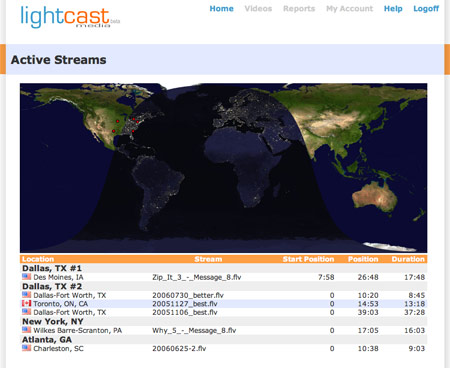The image size is (450, 368).
Task: Select the Dallas, TX #1 group row
Action: pyautogui.click(x=223, y=268)
